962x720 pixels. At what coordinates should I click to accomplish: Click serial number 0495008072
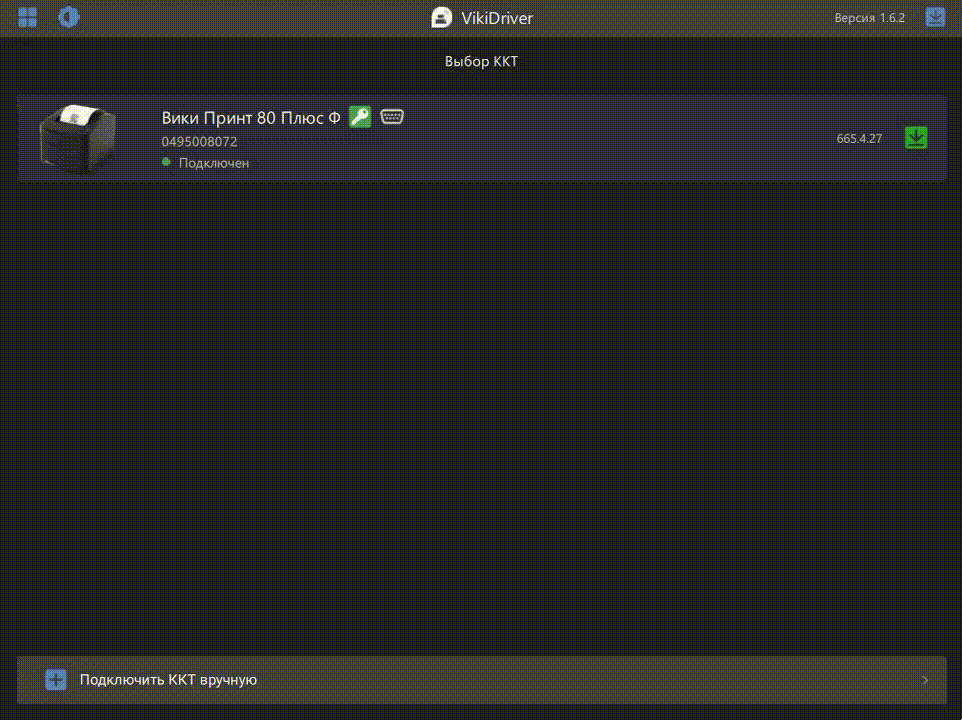[199, 142]
